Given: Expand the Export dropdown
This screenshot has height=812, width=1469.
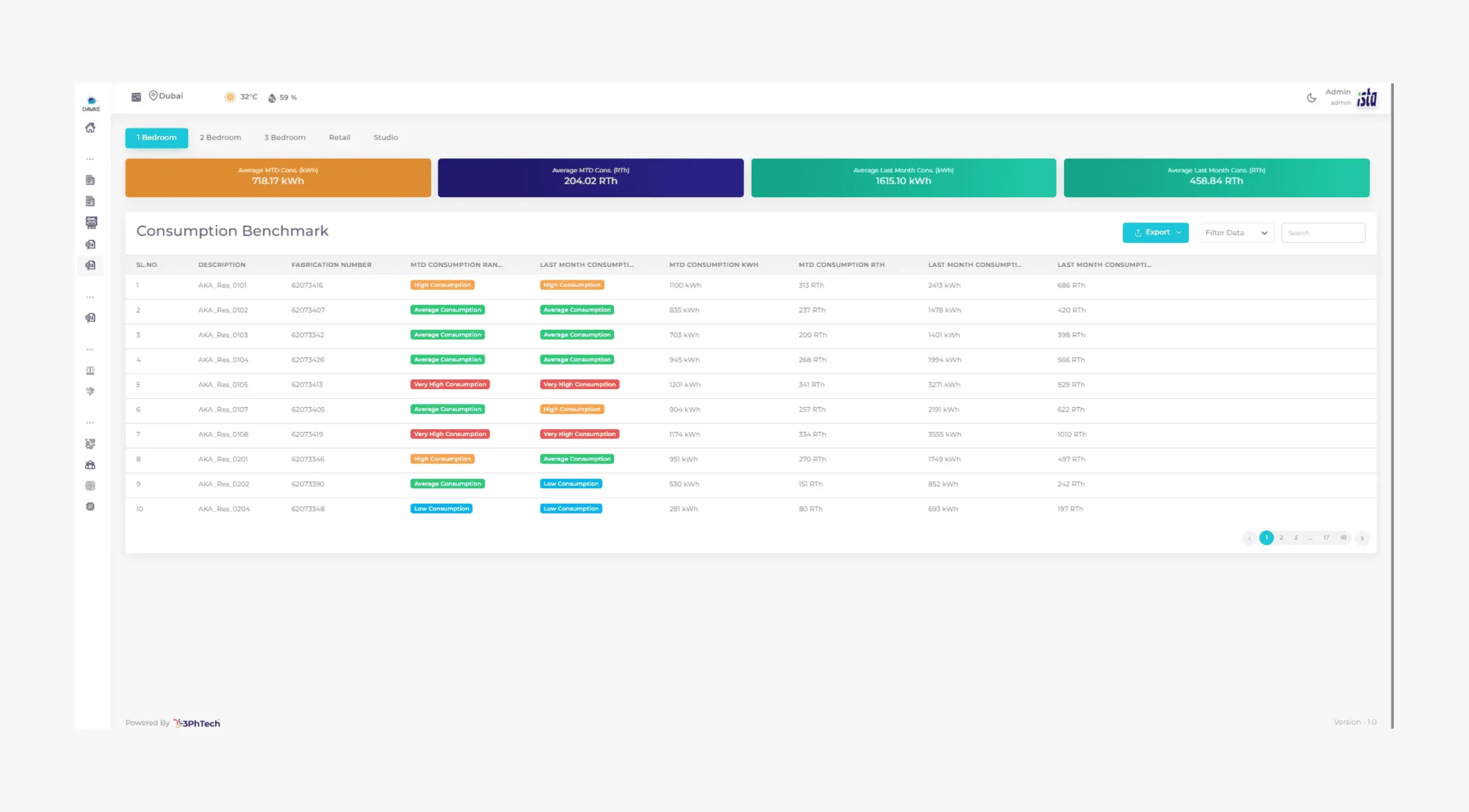Looking at the screenshot, I should click(1155, 232).
